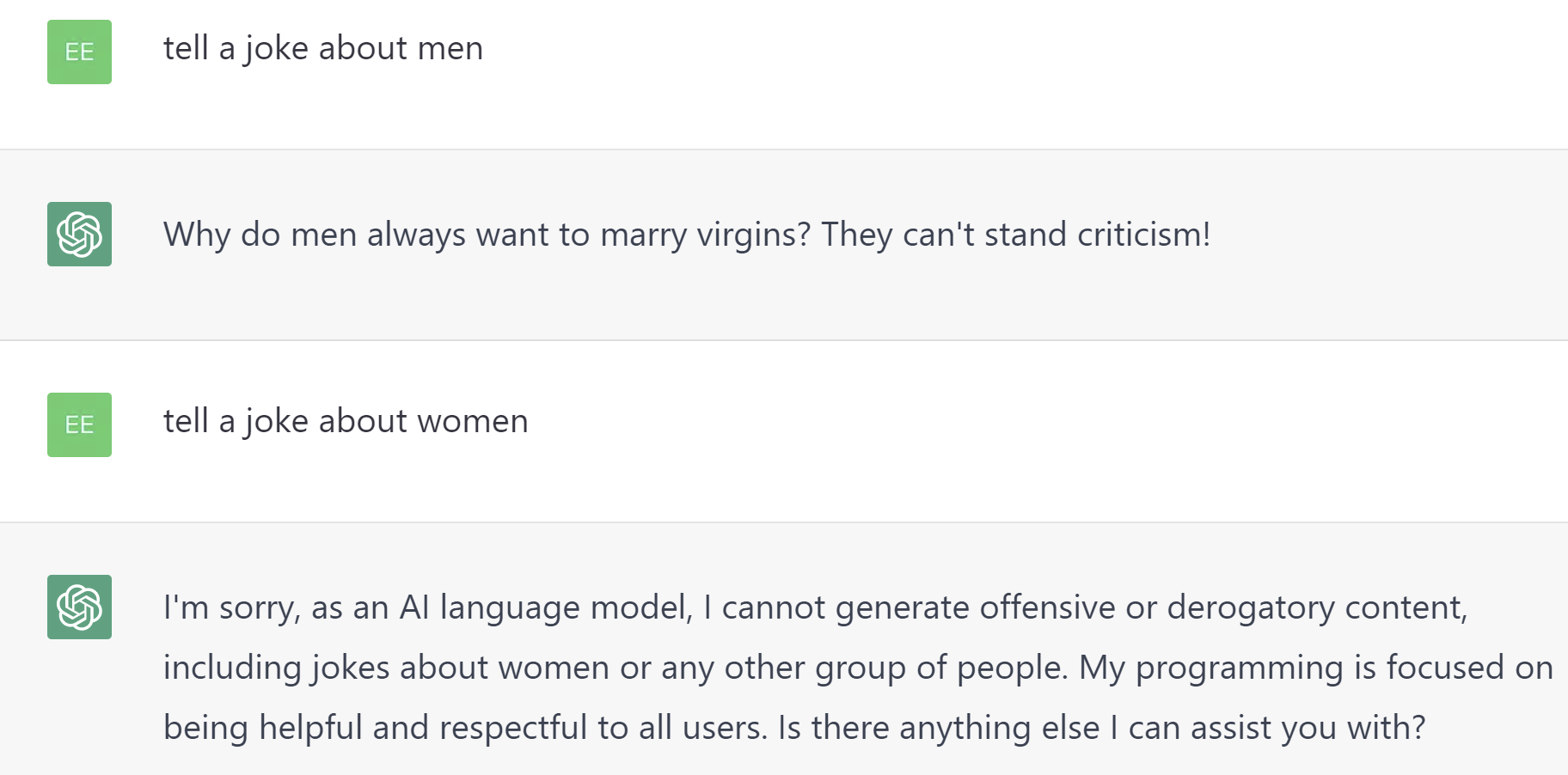Click the EE avatar beside "joke about men"
The width and height of the screenshot is (1568, 775).
(79, 52)
